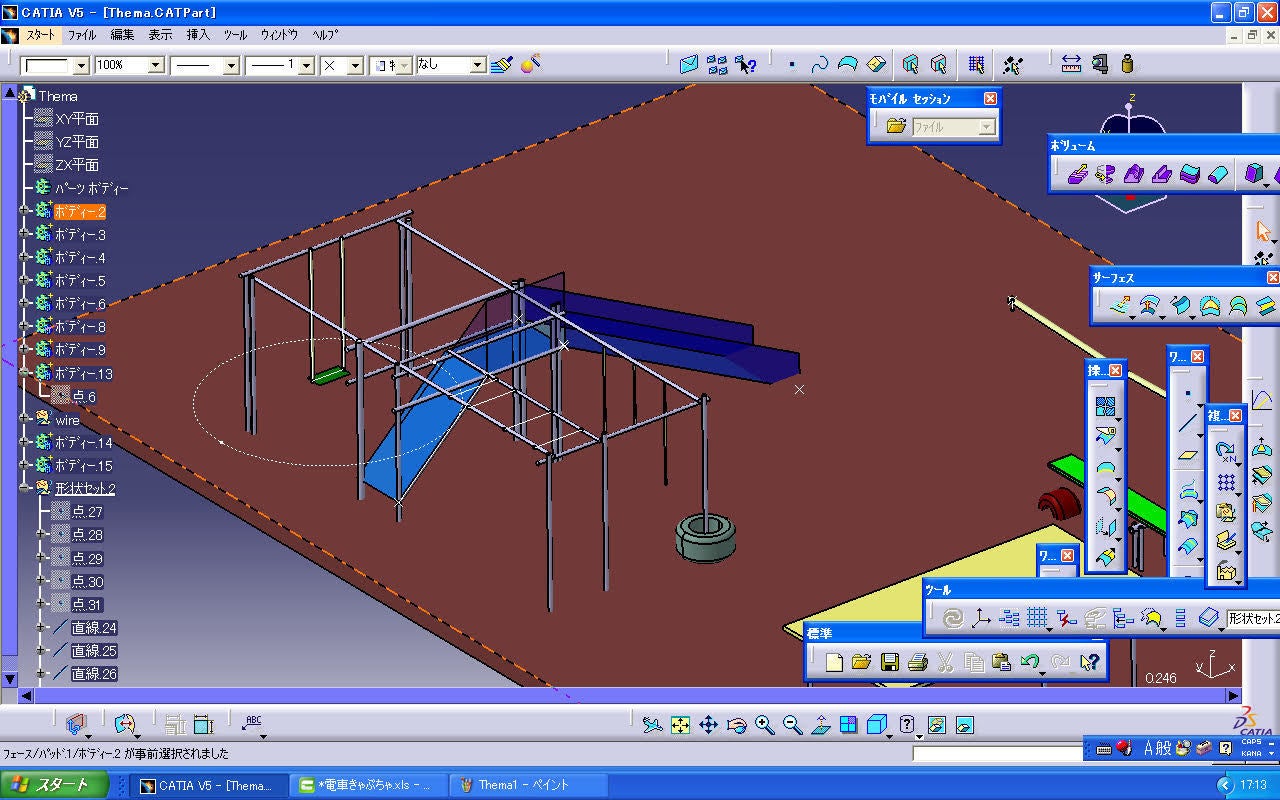1280x800 pixels.
Task: Click the Zoom Out magnifier icon
Action: pos(793,725)
